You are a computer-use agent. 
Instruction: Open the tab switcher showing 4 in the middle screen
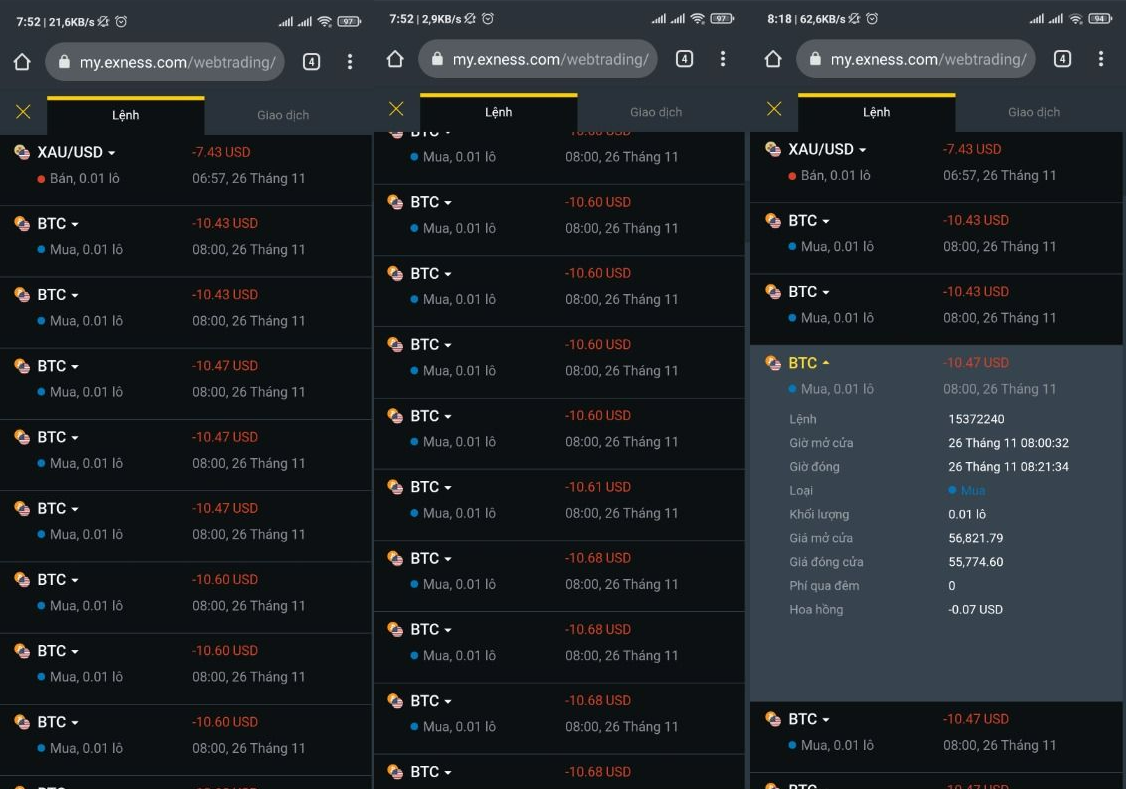684,59
